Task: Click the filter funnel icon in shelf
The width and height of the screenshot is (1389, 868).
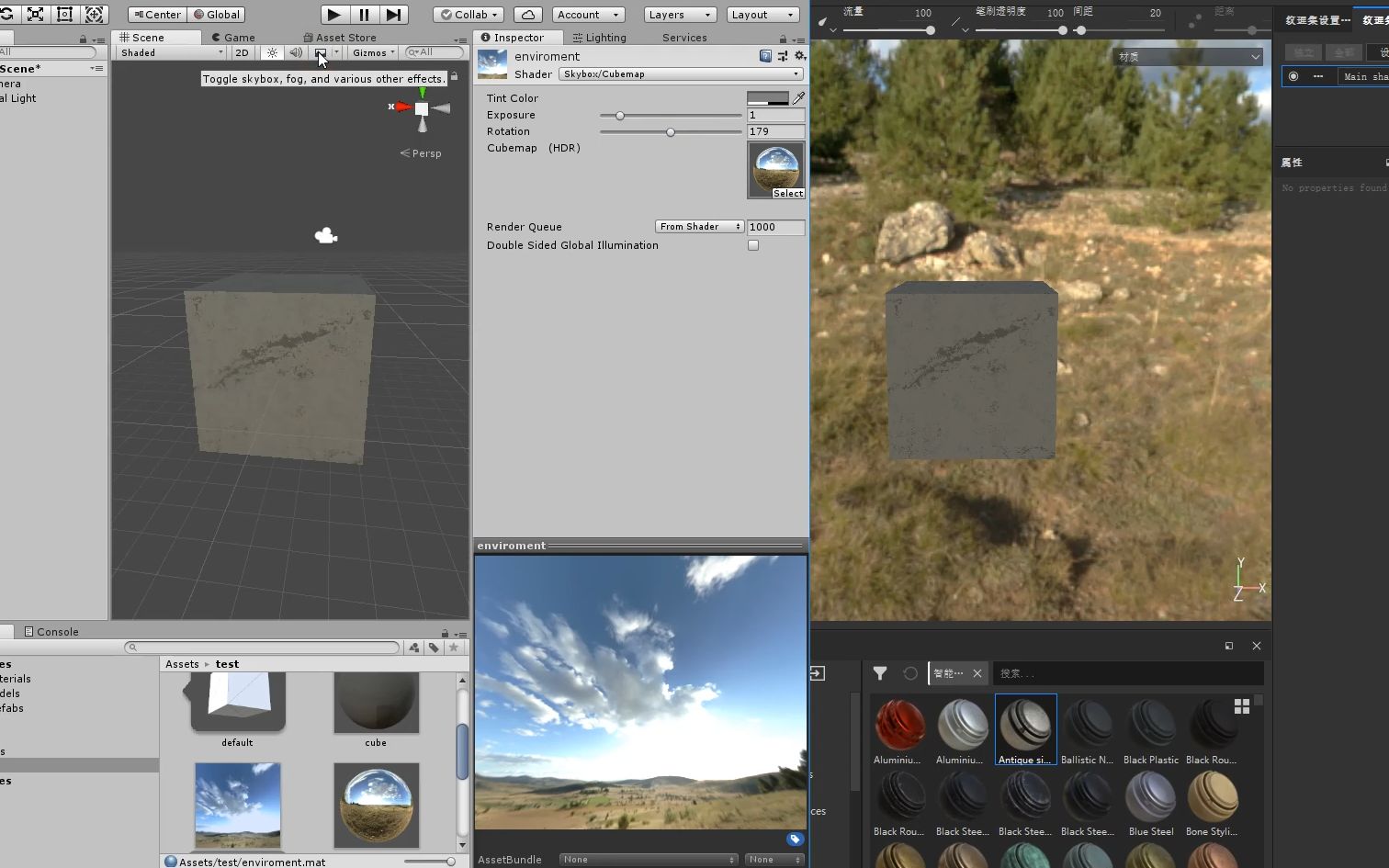Action: click(879, 673)
